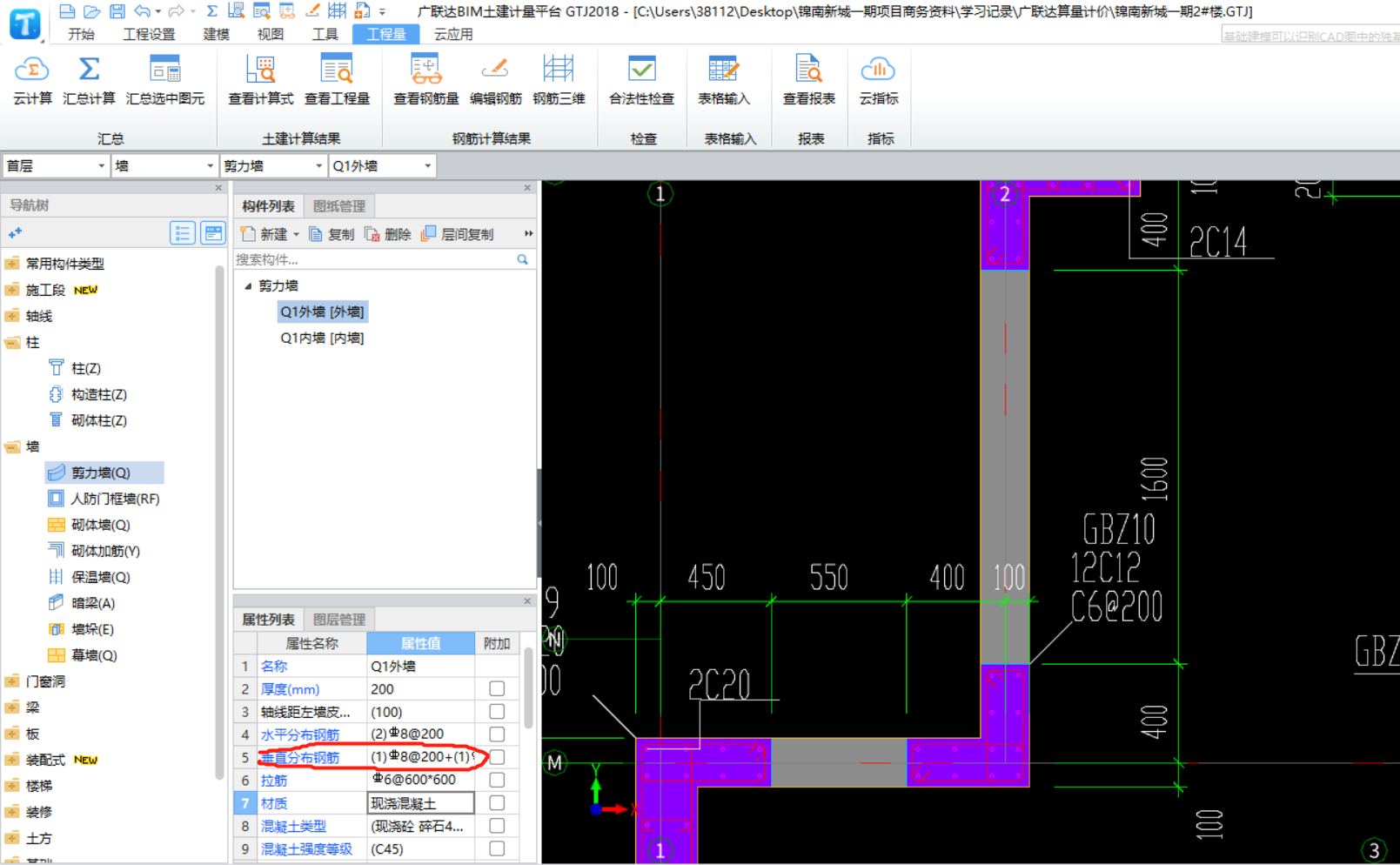
Task: Click the save icon in quick access bar
Action: [x=117, y=11]
